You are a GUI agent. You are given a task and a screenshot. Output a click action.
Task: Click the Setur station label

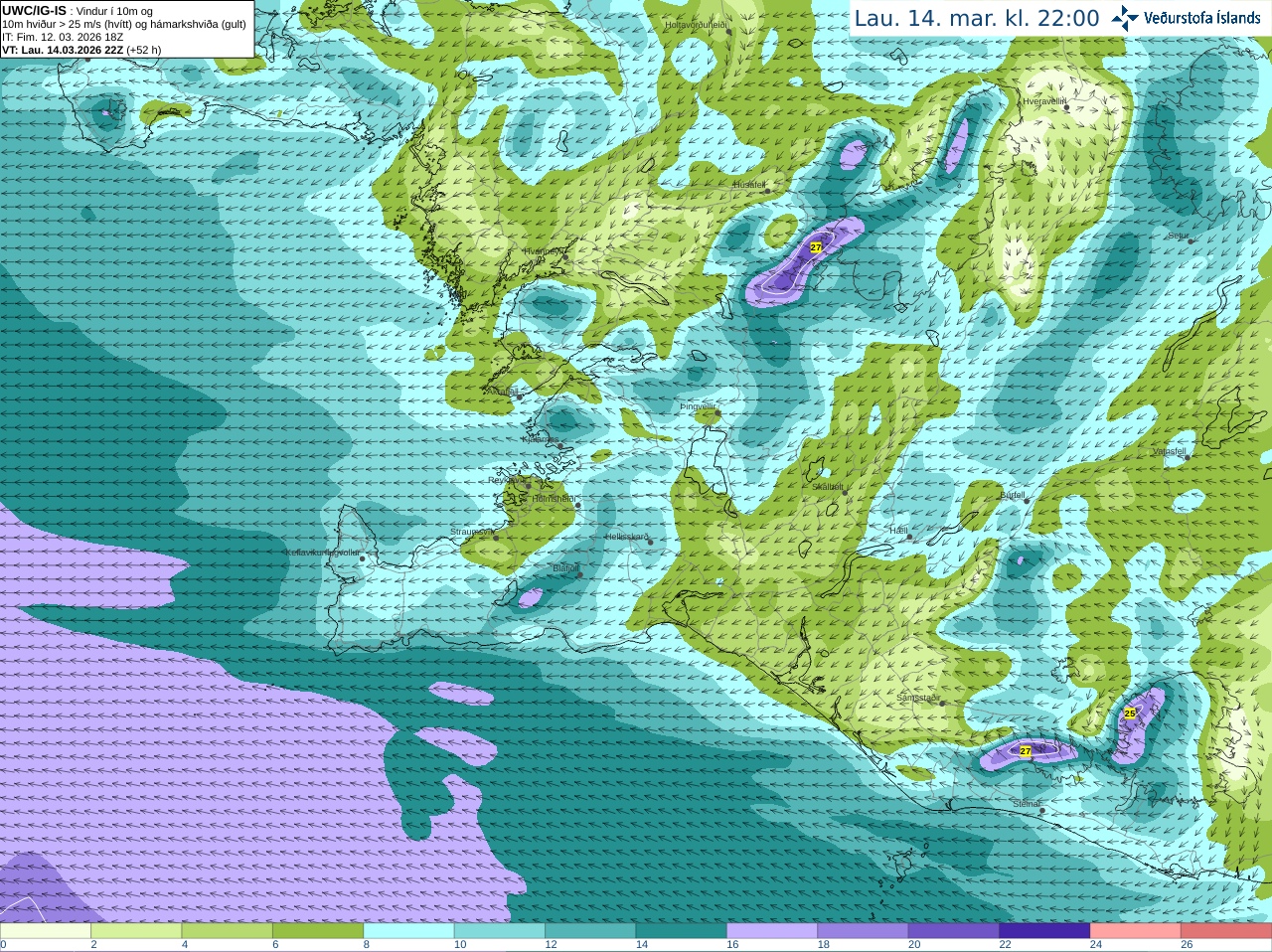[1178, 237]
